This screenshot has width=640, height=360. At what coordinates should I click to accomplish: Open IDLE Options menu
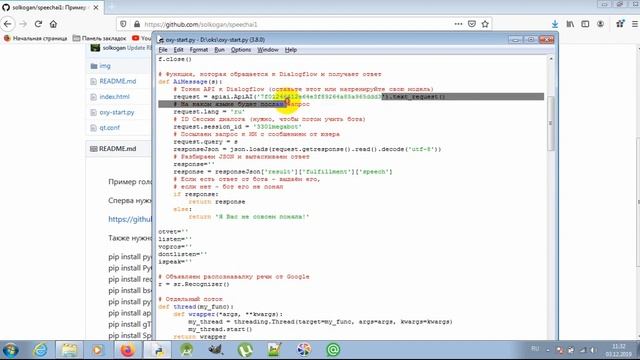click(x=241, y=50)
